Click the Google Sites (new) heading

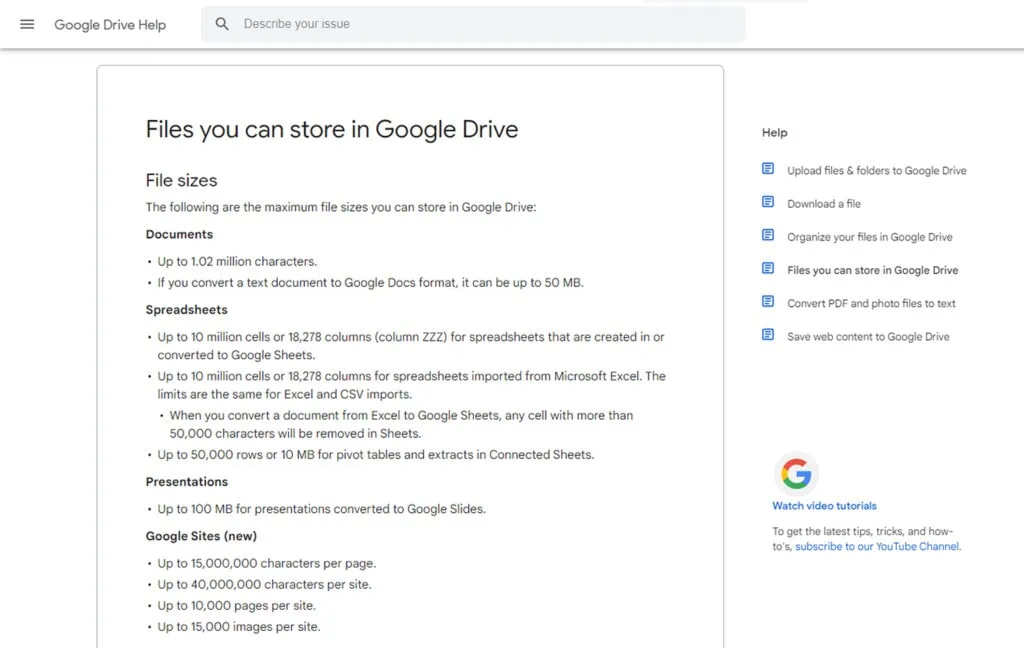201,536
